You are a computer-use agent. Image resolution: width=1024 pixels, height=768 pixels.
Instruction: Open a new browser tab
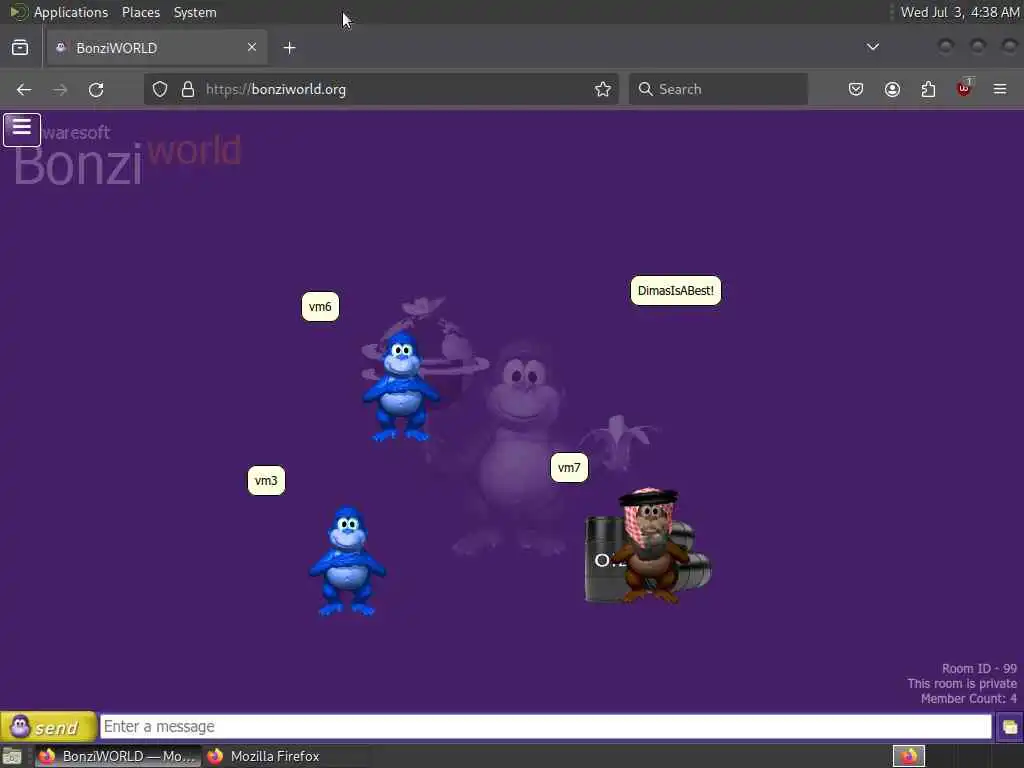pos(289,48)
